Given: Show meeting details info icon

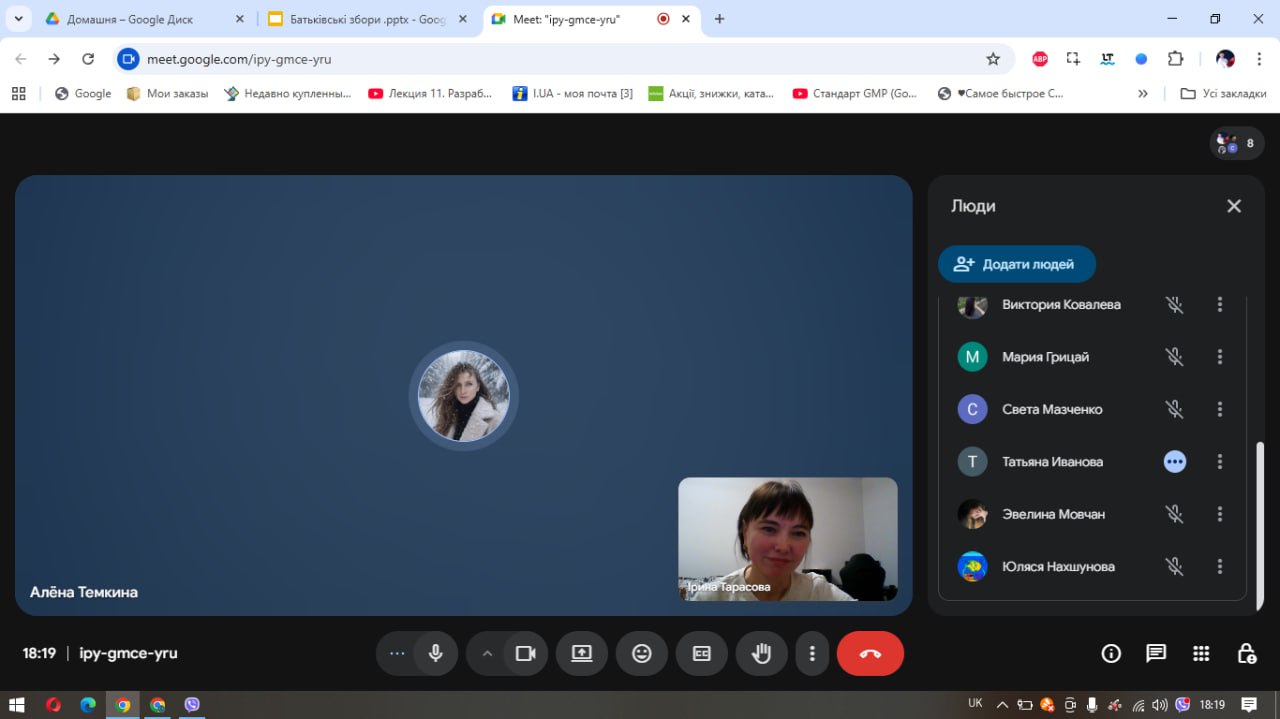Looking at the screenshot, I should pos(1110,653).
